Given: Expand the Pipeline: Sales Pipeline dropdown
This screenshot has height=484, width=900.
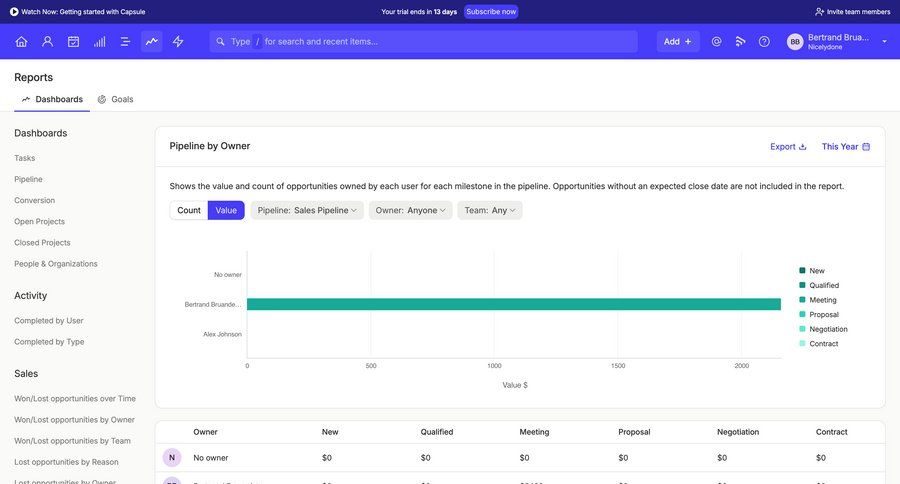Looking at the screenshot, I should (x=306, y=210).
